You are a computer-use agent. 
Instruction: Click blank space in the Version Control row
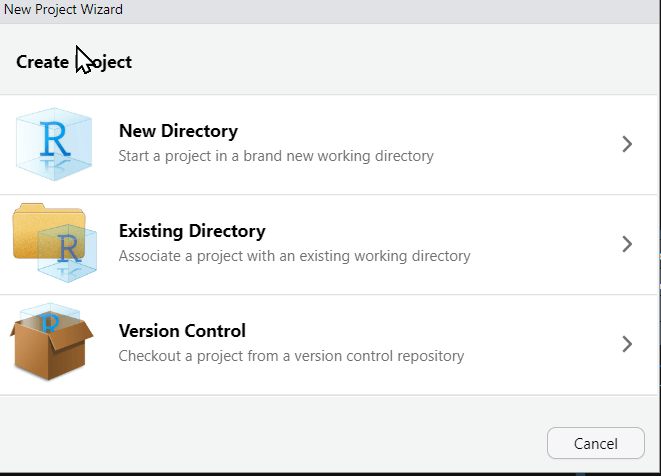(x=540, y=344)
